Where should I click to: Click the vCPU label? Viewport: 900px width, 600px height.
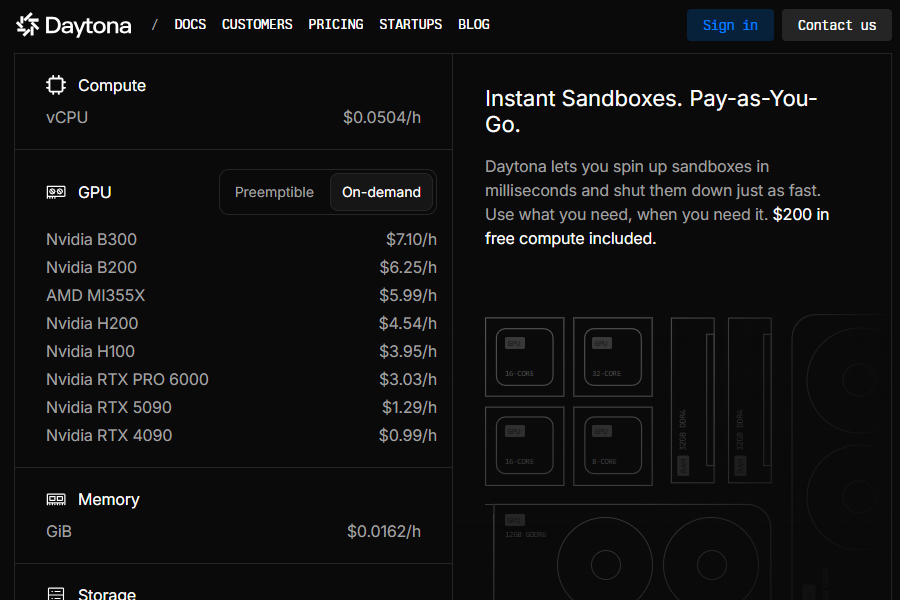point(67,118)
